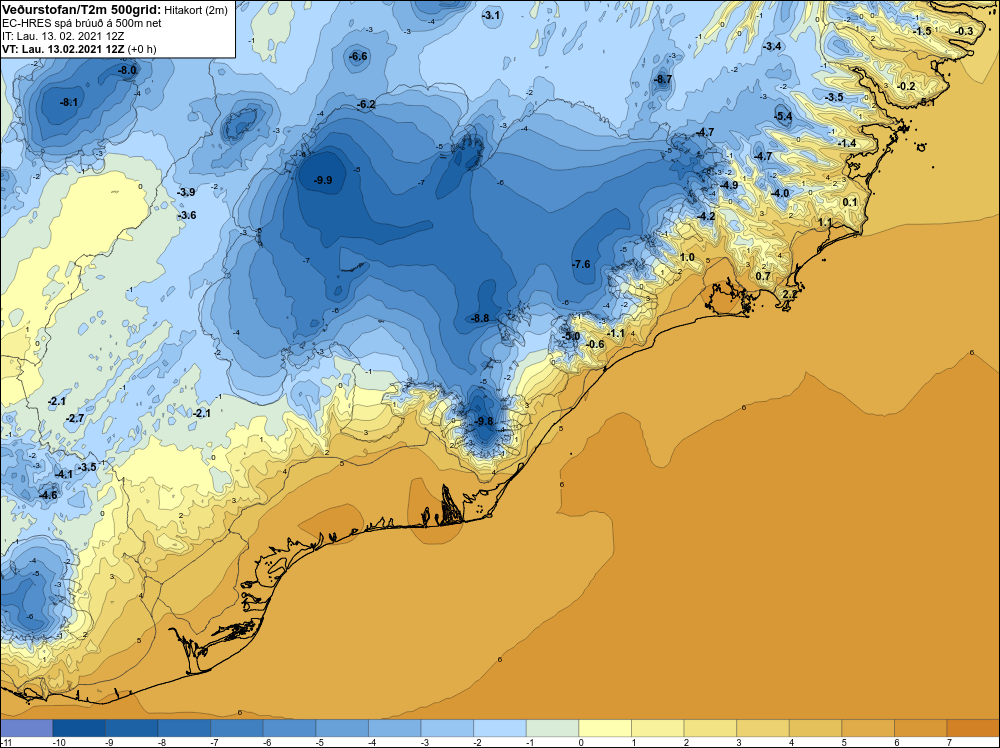Pick the legend swatch between -8 and -7
1000x748 pixels.
tap(184, 728)
